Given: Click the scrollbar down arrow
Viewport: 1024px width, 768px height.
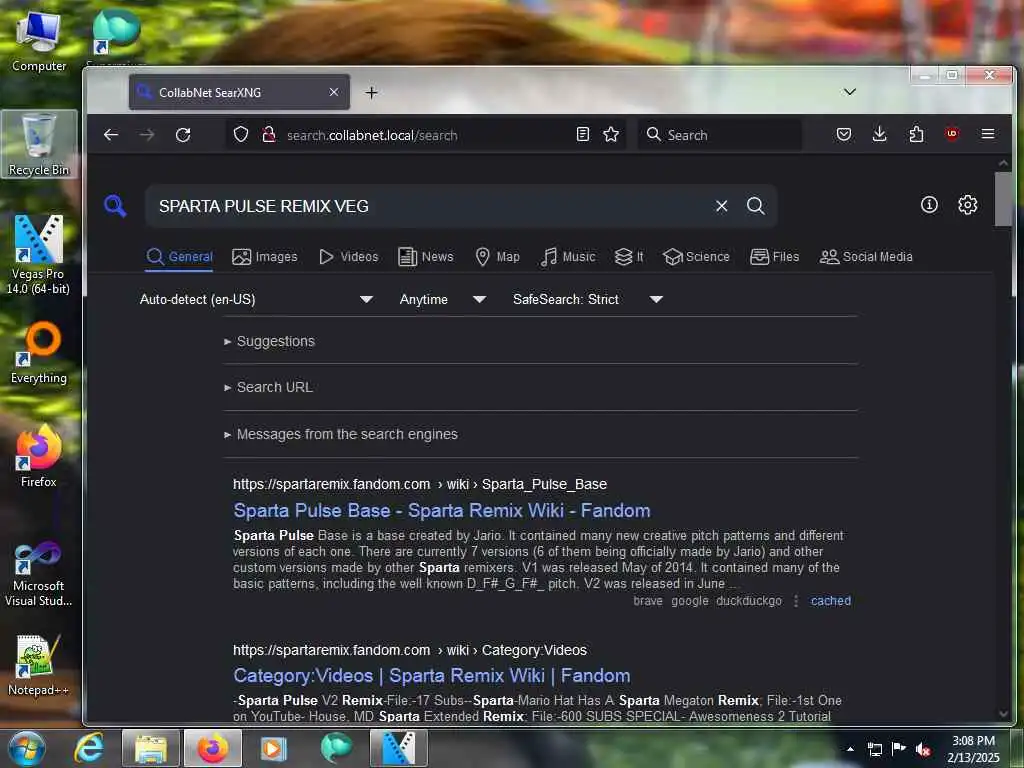Looking at the screenshot, I should [1003, 714].
